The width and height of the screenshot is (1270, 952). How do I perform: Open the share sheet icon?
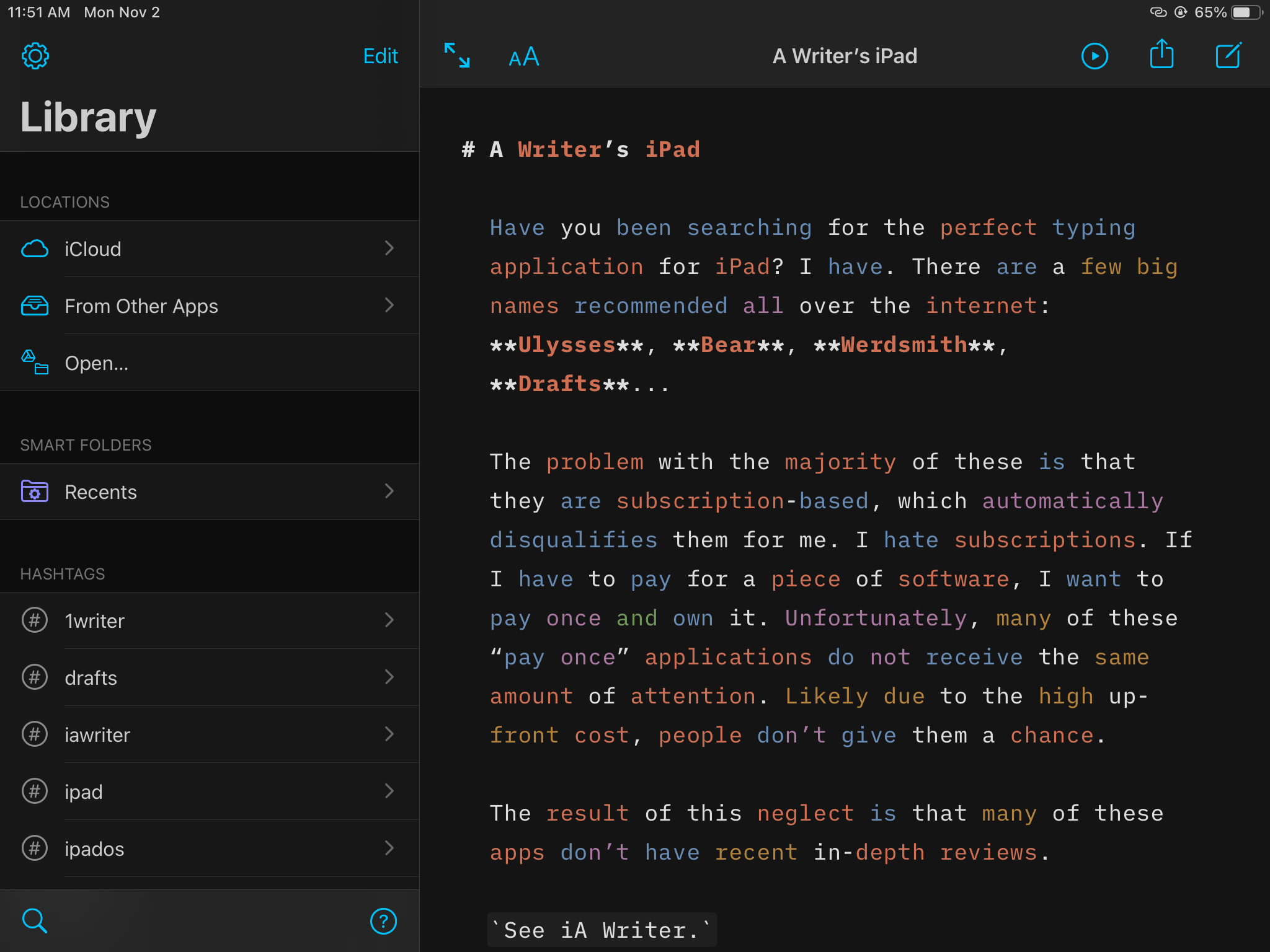coord(1161,55)
